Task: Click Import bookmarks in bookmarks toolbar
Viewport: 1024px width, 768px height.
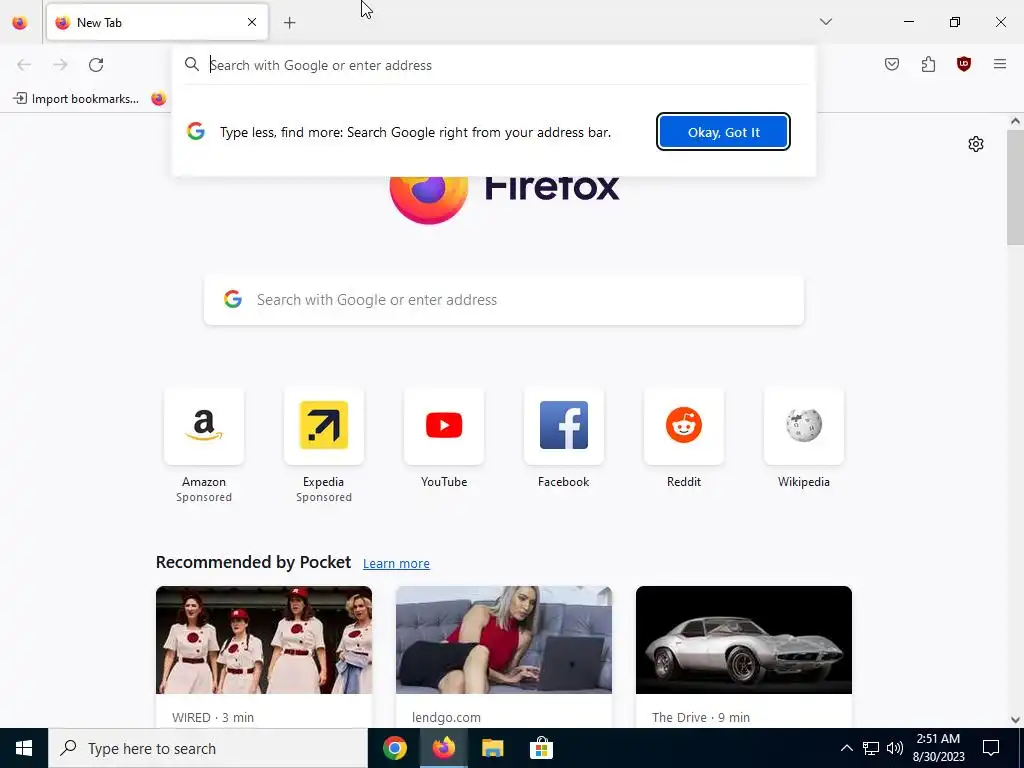Action: click(x=76, y=99)
